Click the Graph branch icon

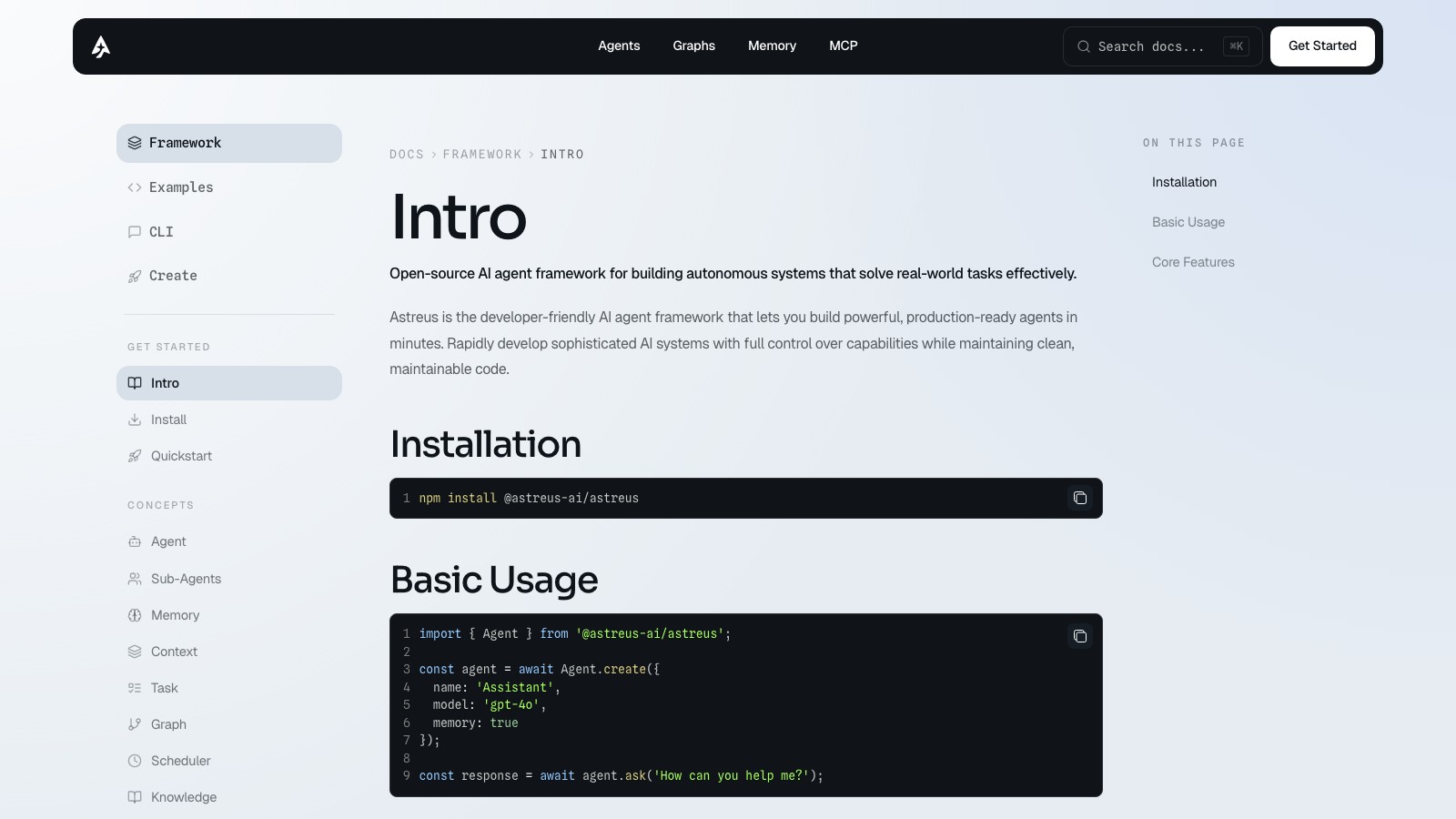click(135, 724)
